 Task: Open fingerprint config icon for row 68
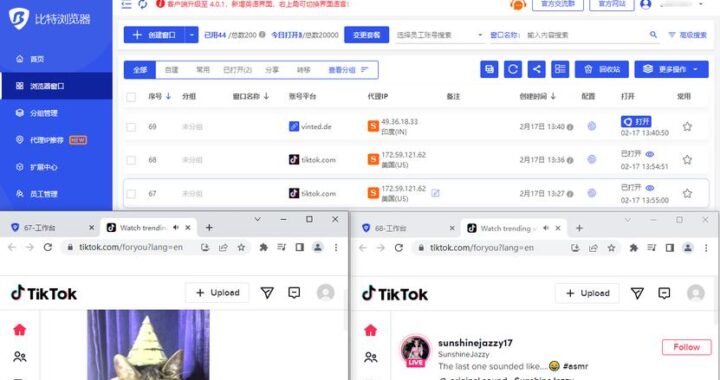(591, 160)
